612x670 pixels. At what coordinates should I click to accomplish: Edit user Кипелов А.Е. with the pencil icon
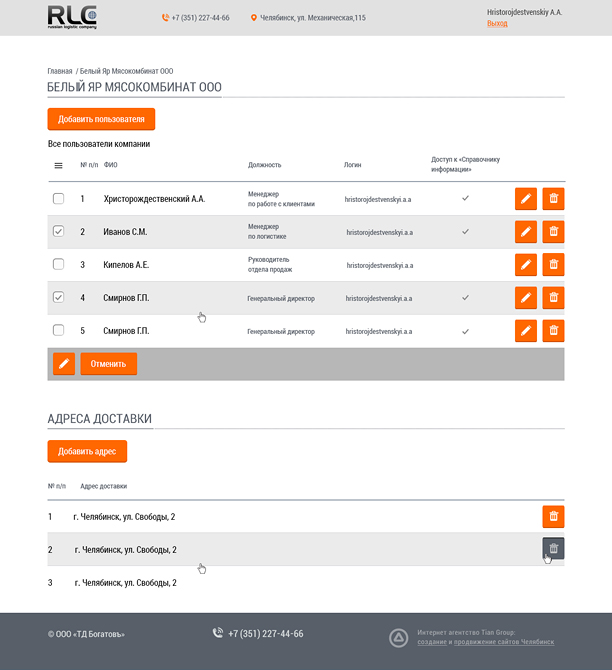526,264
